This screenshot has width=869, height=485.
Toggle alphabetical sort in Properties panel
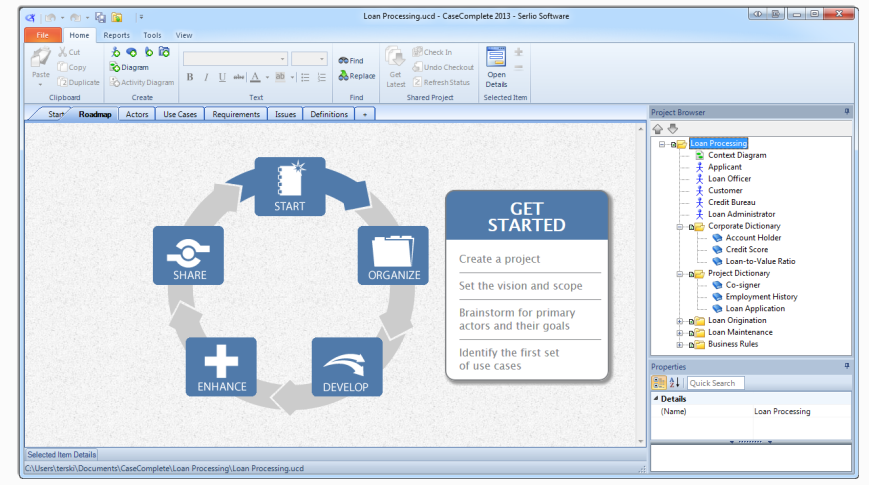pyautogui.click(x=674, y=383)
